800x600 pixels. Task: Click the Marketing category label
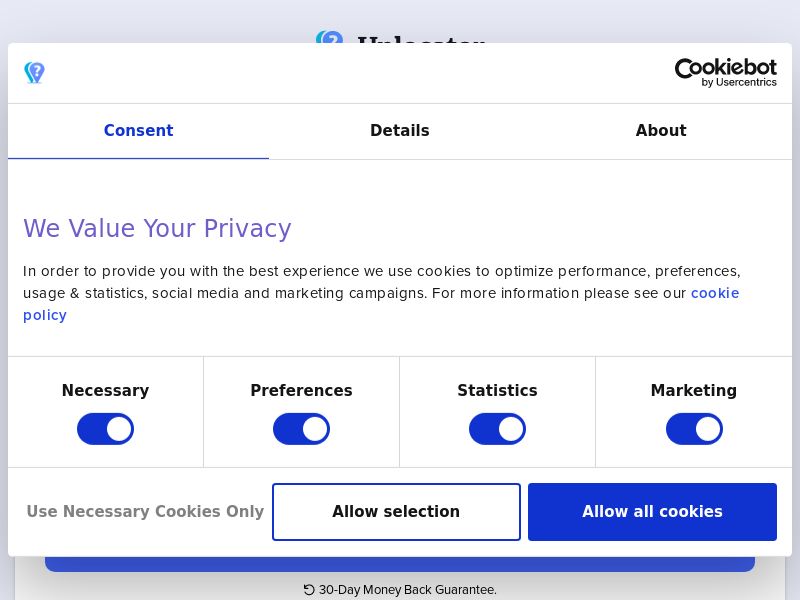coord(694,390)
